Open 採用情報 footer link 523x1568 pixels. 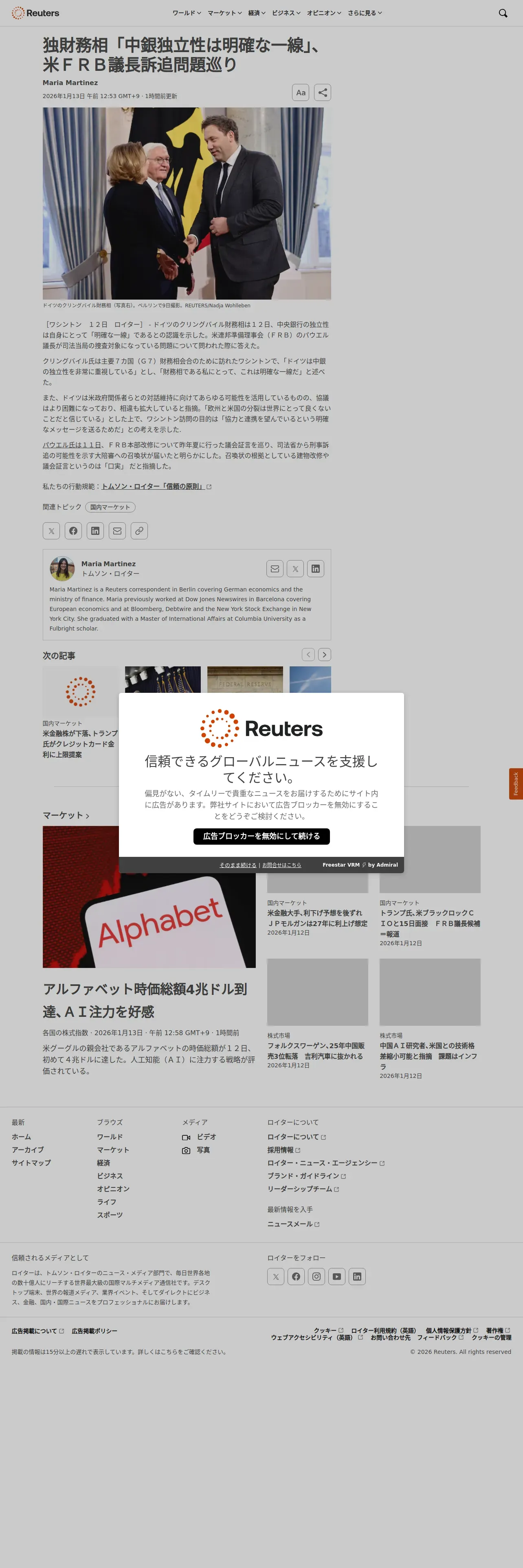coord(284,1150)
